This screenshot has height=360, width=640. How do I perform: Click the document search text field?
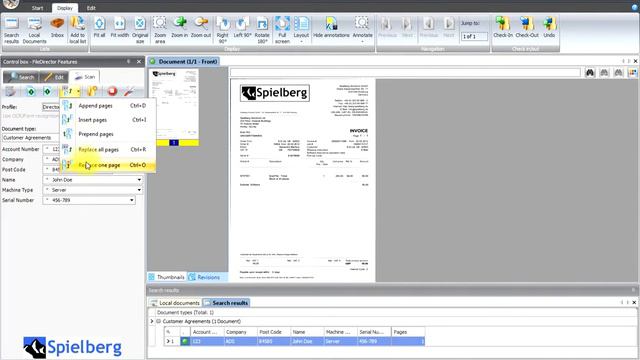pos(405,73)
